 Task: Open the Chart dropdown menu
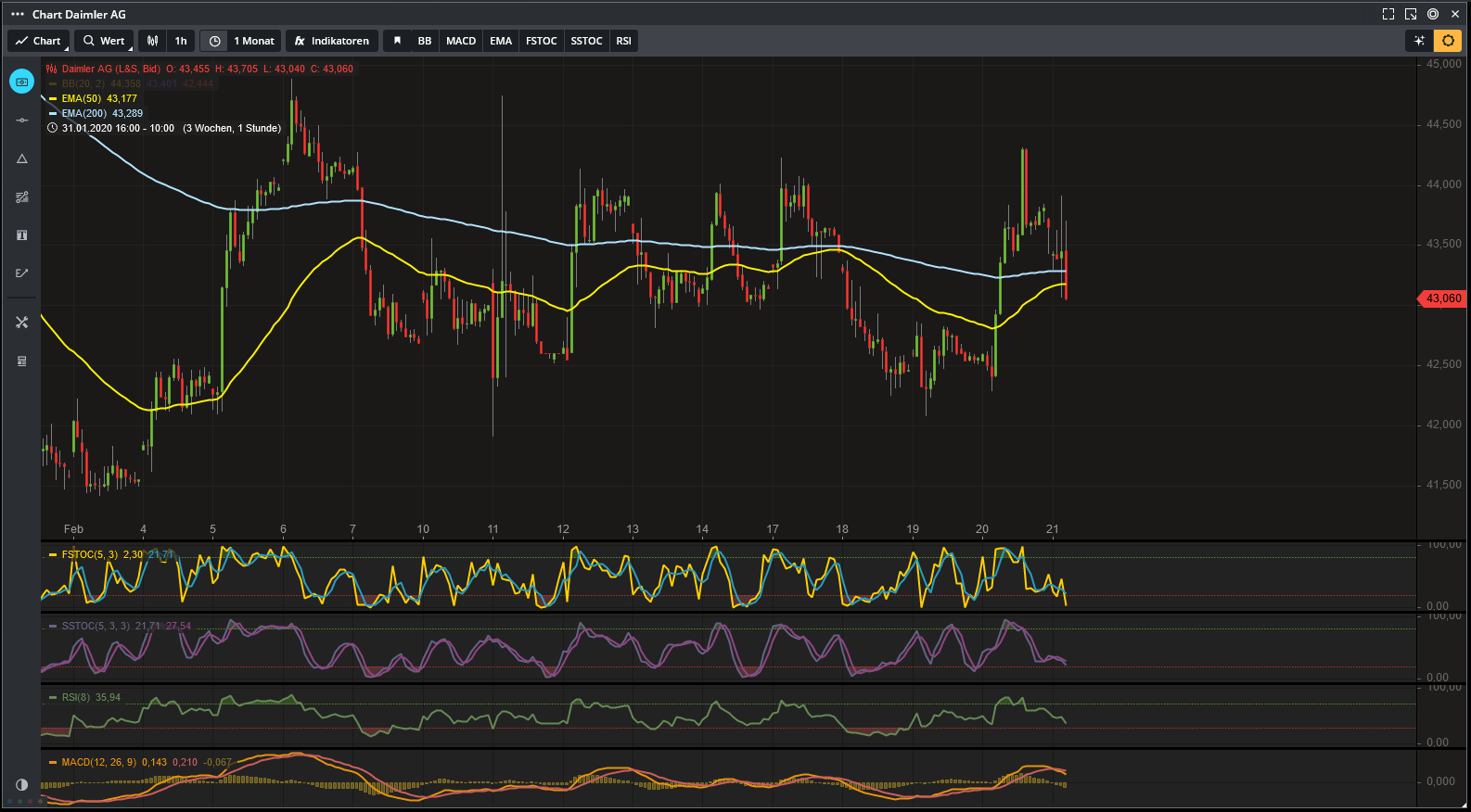[38, 41]
